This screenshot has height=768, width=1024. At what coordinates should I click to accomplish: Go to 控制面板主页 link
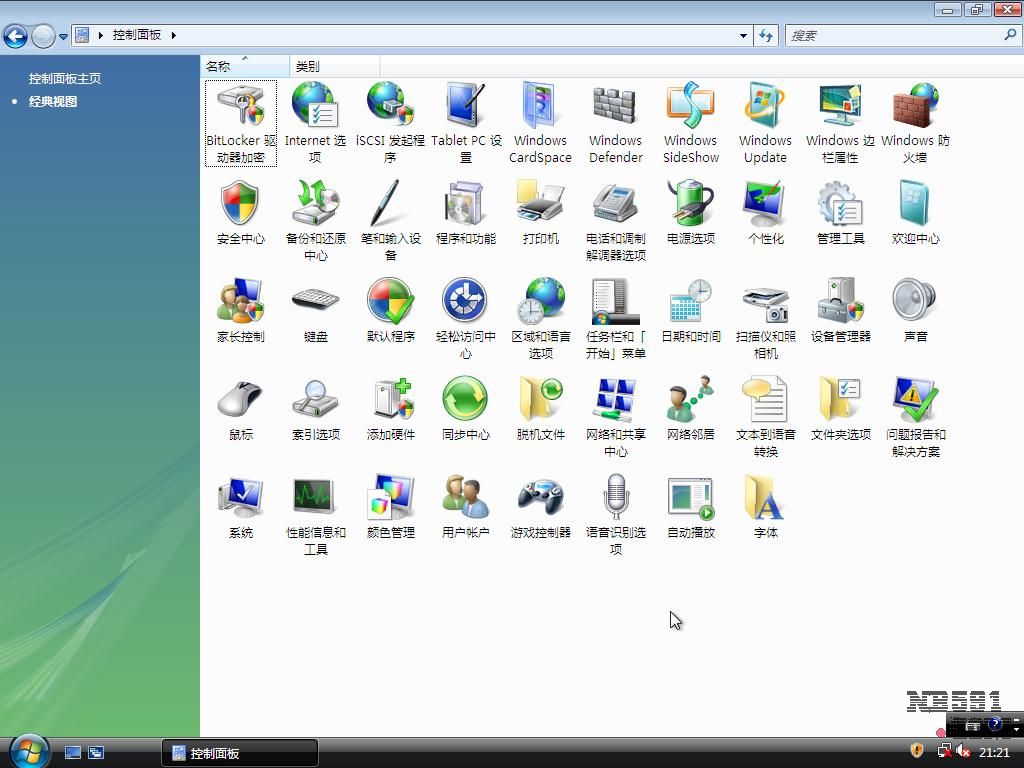(65, 78)
